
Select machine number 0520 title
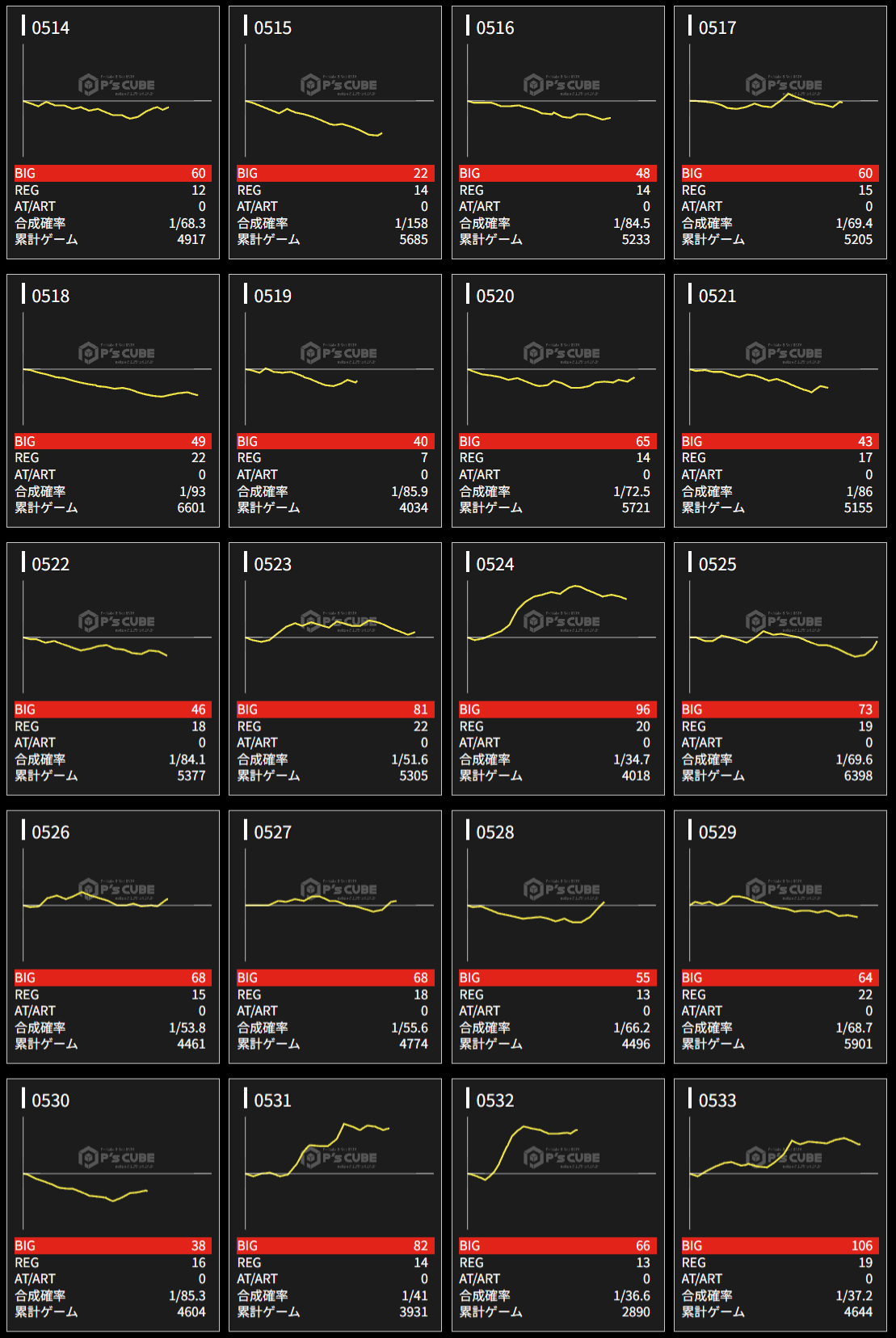494,296
